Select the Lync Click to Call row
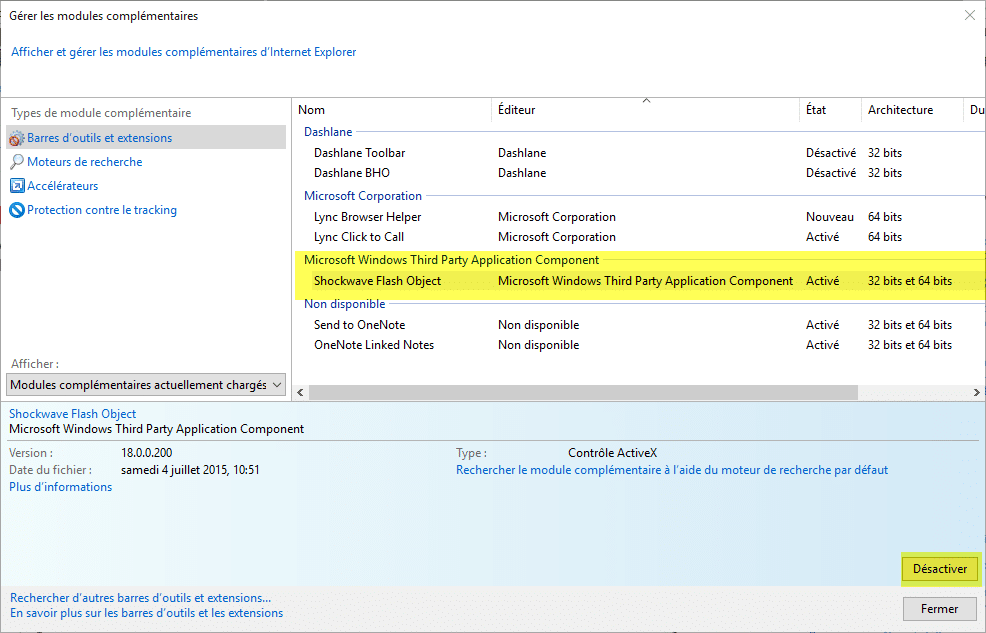The height and width of the screenshot is (633, 986). tap(639, 237)
